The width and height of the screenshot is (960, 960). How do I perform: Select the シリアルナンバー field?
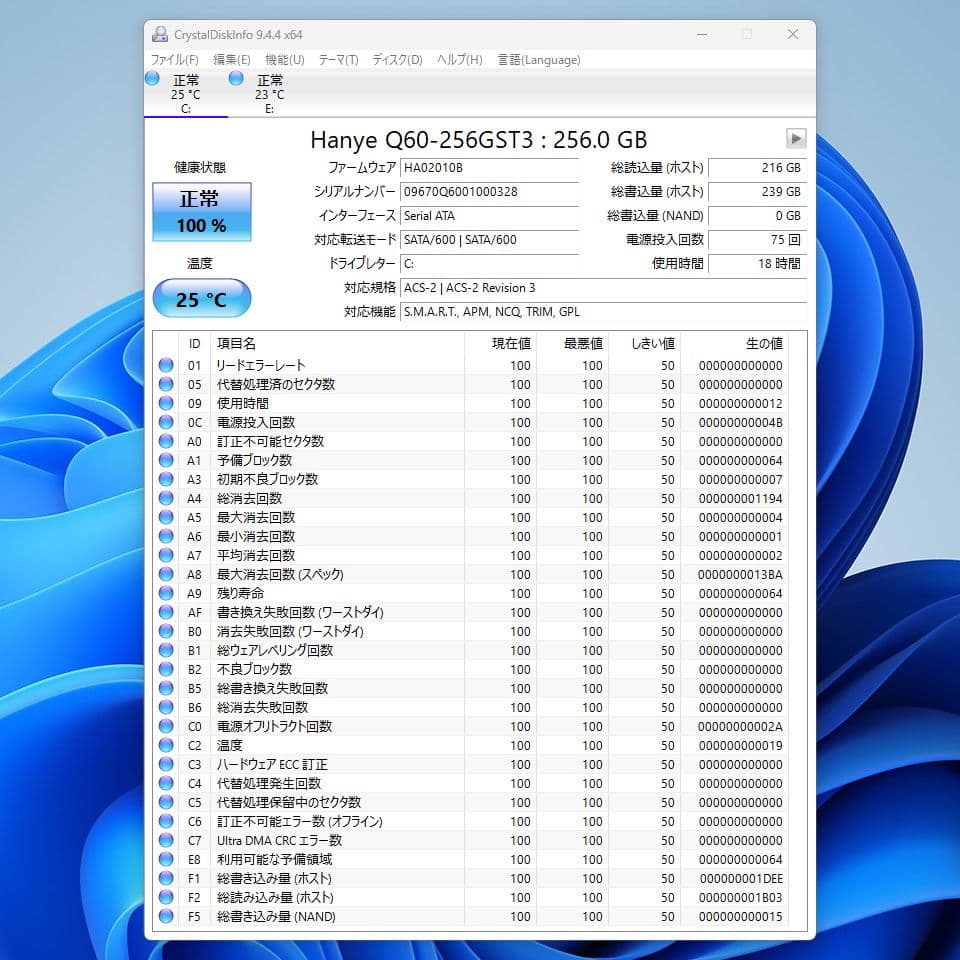[490, 192]
